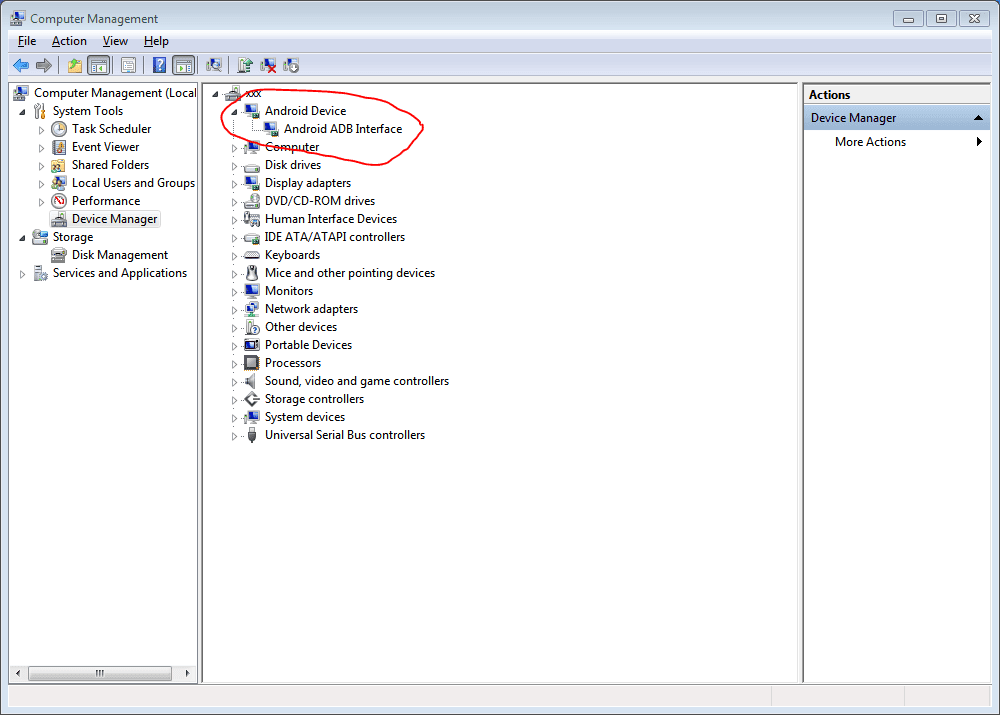The height and width of the screenshot is (715, 1000).
Task: Expand the Network adapters category
Action: [234, 310]
